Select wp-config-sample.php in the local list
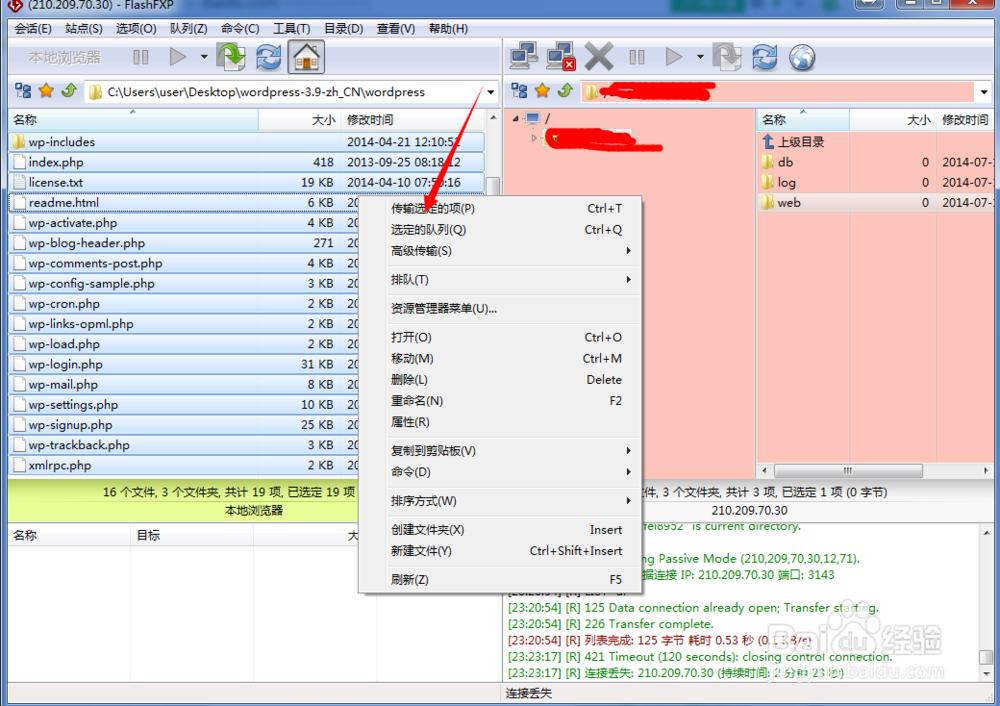This screenshot has width=1000, height=706. (184, 283)
